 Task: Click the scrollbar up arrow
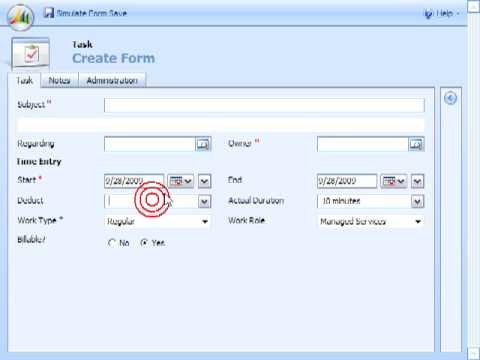click(474, 6)
